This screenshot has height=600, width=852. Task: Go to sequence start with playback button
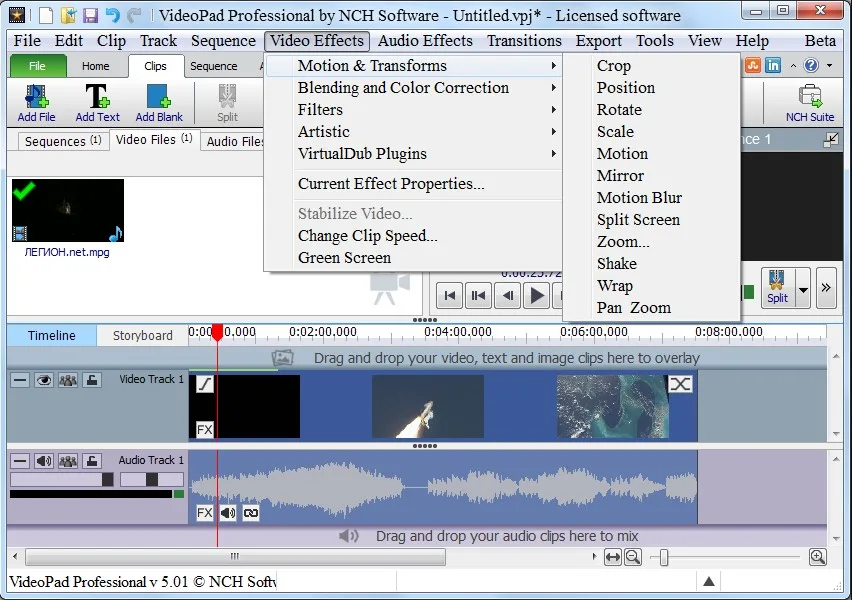tap(449, 296)
